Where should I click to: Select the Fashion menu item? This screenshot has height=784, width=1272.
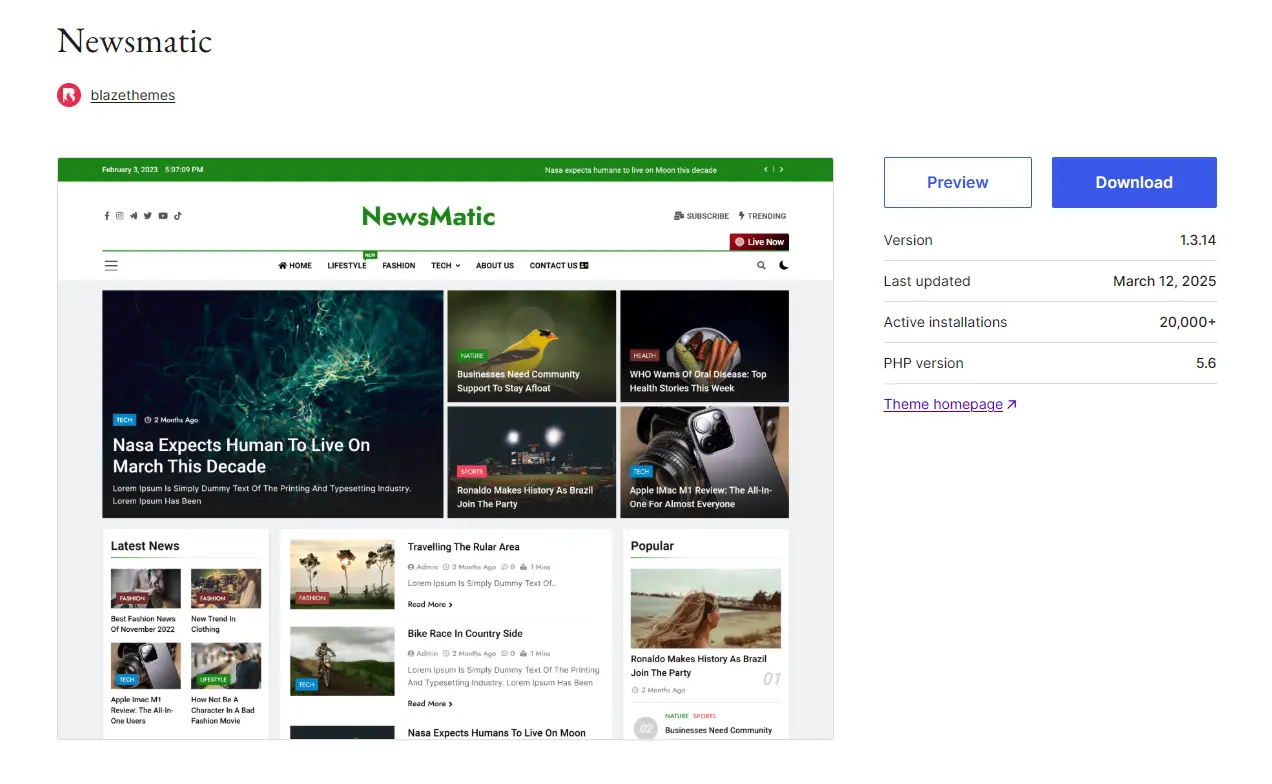pyautogui.click(x=398, y=266)
